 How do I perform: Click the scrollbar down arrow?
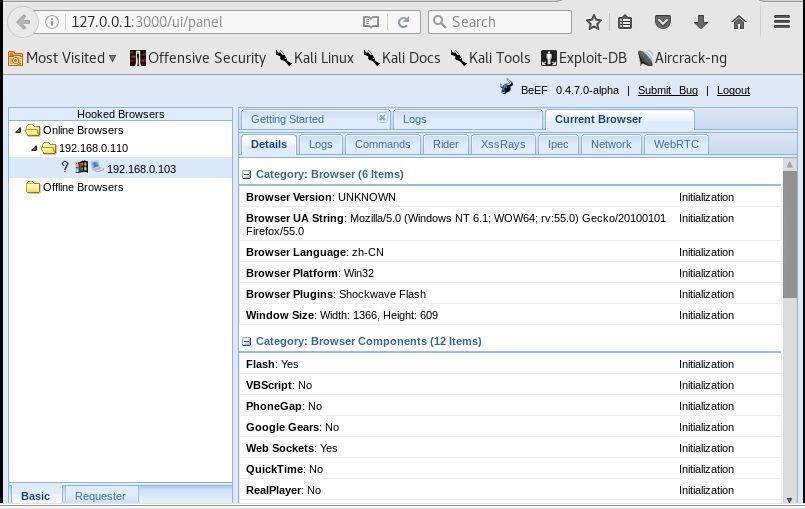[x=790, y=500]
